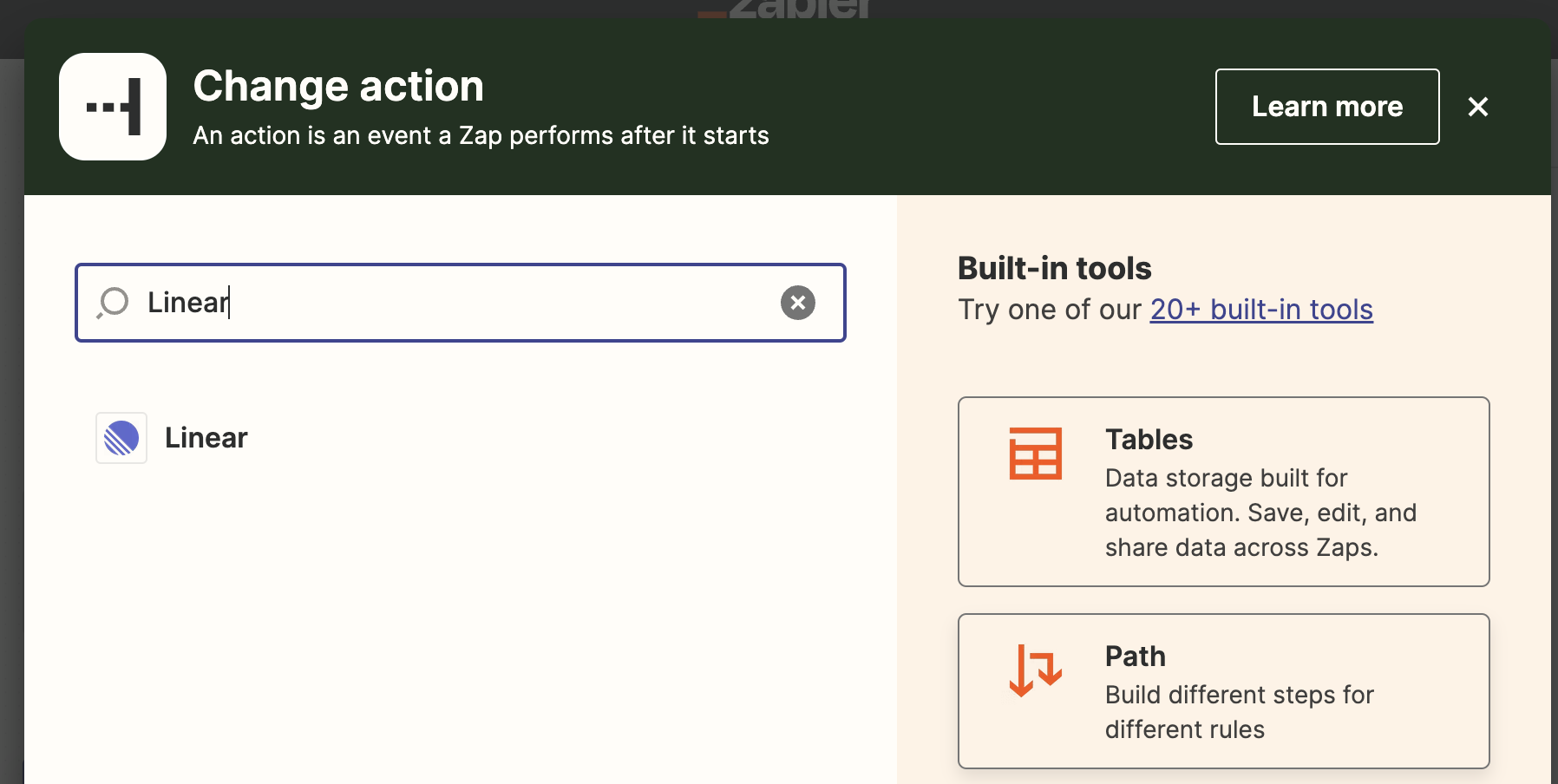The height and width of the screenshot is (784, 1558).
Task: Click the action step icon in header
Action: pyautogui.click(x=113, y=107)
